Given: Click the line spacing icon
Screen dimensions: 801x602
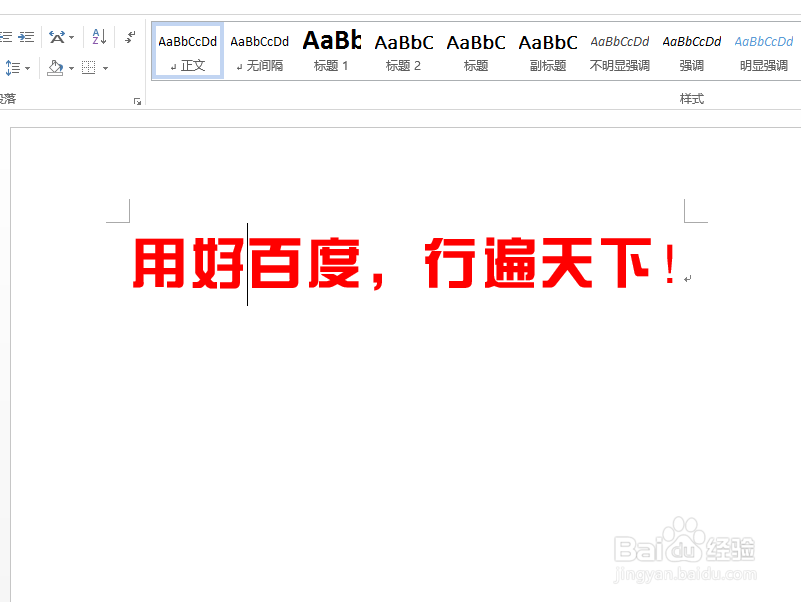Looking at the screenshot, I should tap(13, 68).
